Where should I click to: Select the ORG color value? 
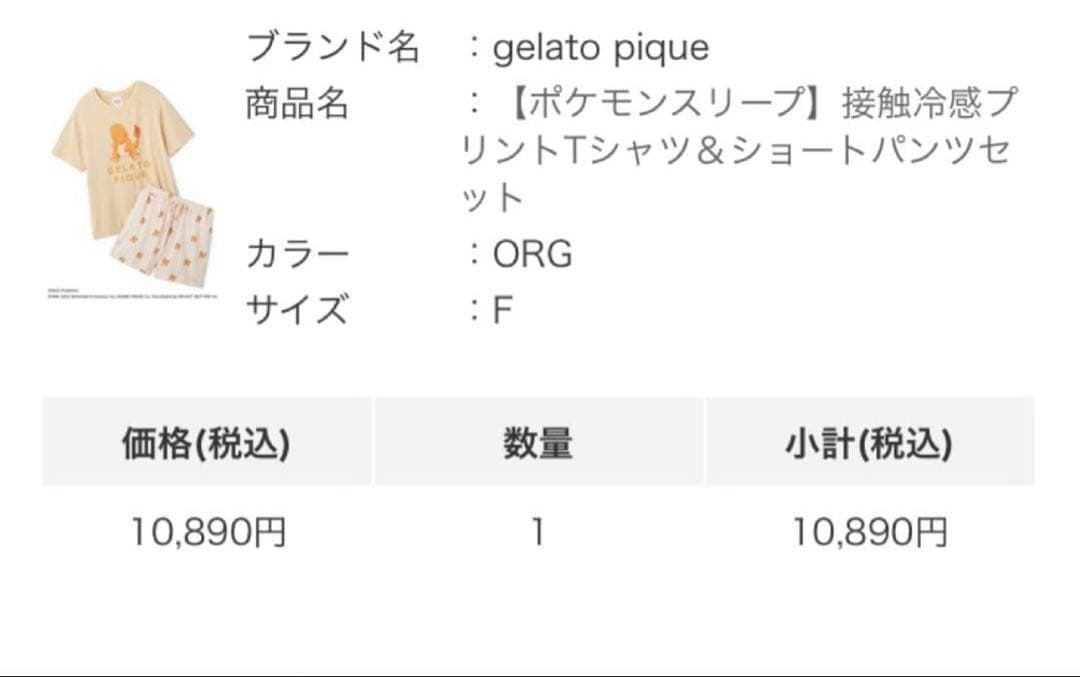click(x=533, y=255)
